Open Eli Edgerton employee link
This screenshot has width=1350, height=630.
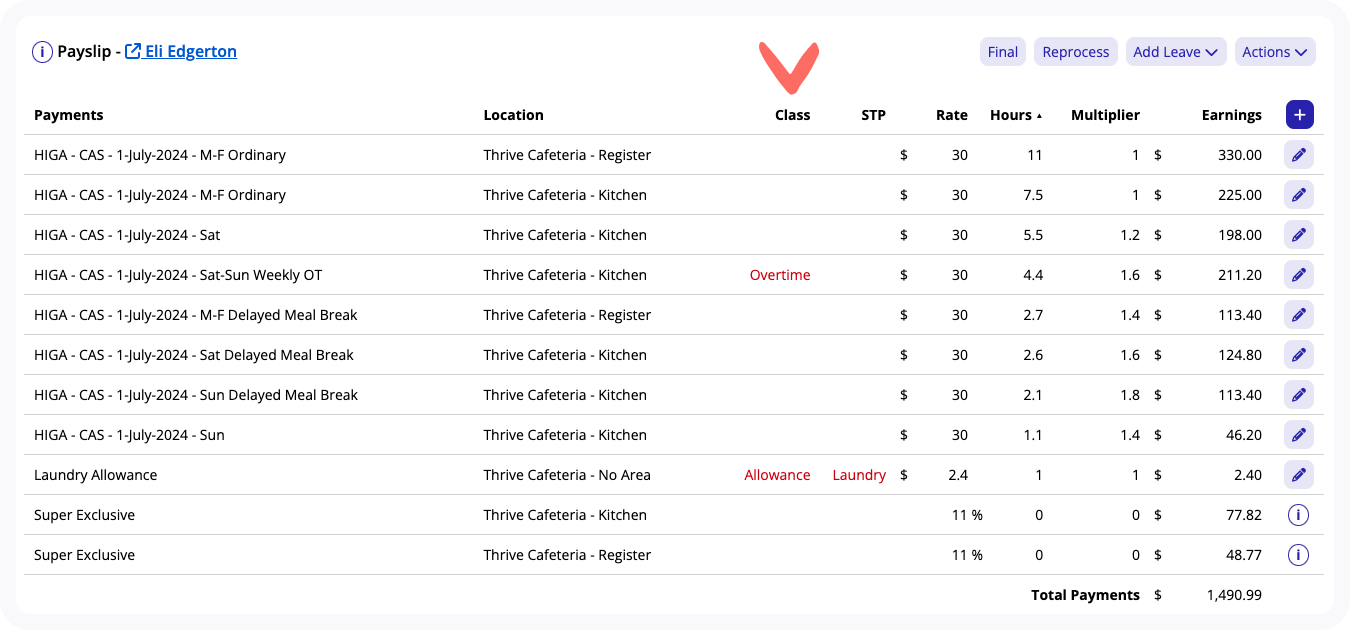click(x=190, y=52)
